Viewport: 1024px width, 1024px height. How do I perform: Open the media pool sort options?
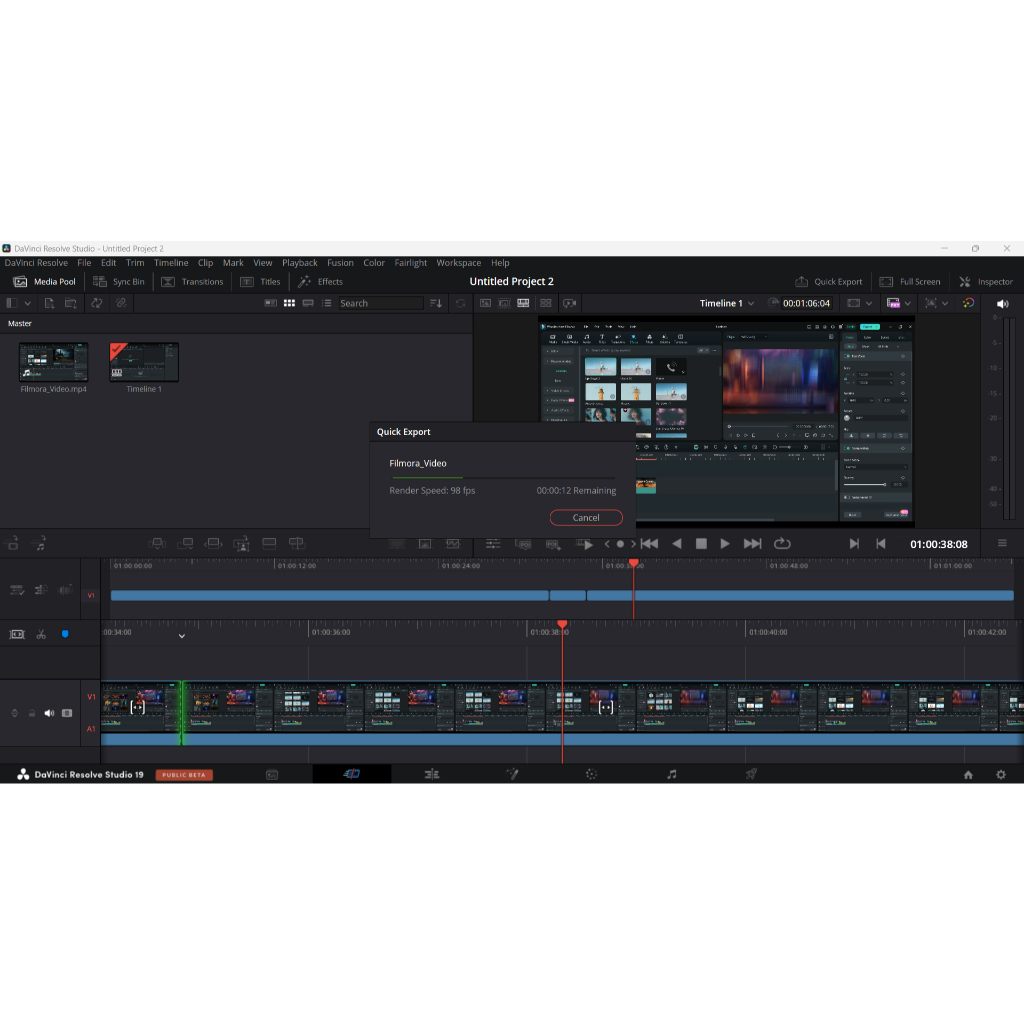point(436,303)
